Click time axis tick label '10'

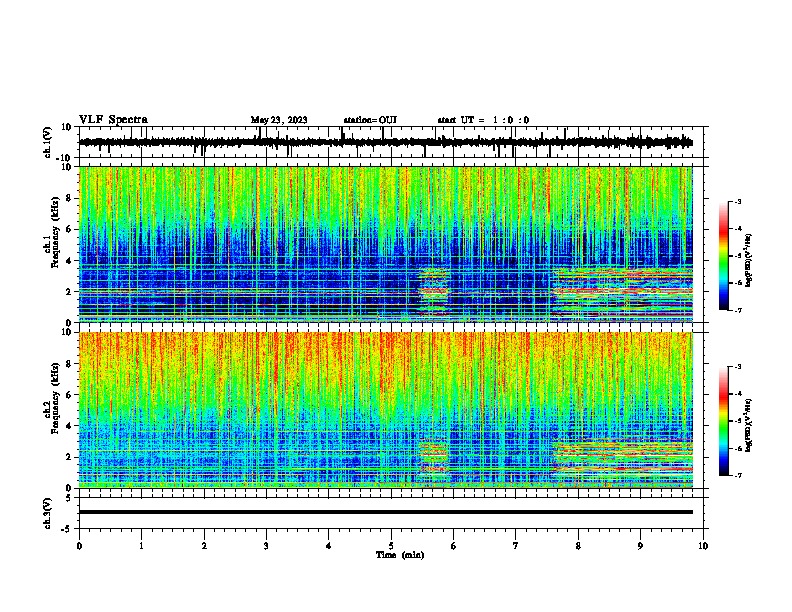[703, 546]
